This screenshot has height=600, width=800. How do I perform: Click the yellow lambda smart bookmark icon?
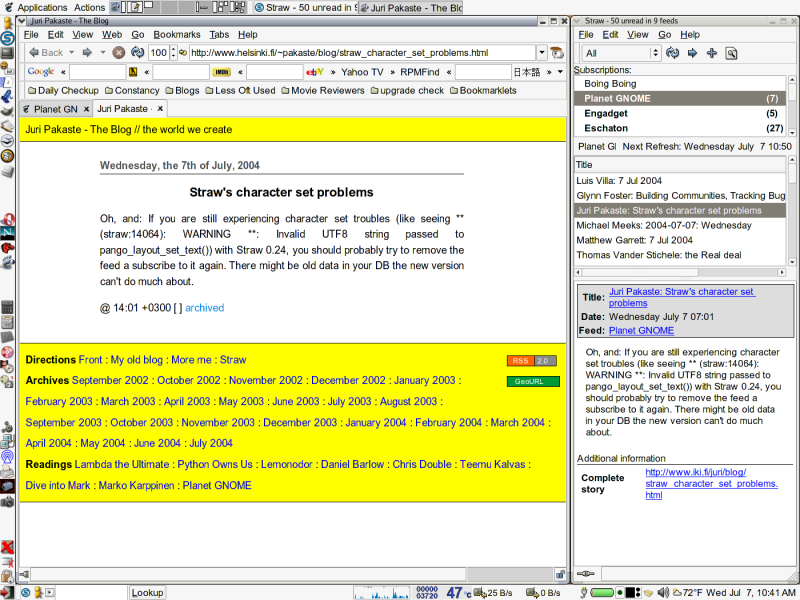pos(133,72)
